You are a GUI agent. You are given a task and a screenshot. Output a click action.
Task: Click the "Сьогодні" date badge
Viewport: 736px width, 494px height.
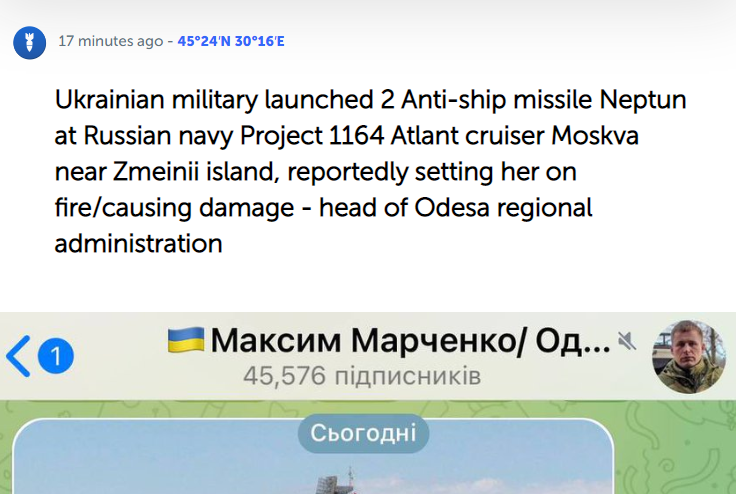pos(363,435)
